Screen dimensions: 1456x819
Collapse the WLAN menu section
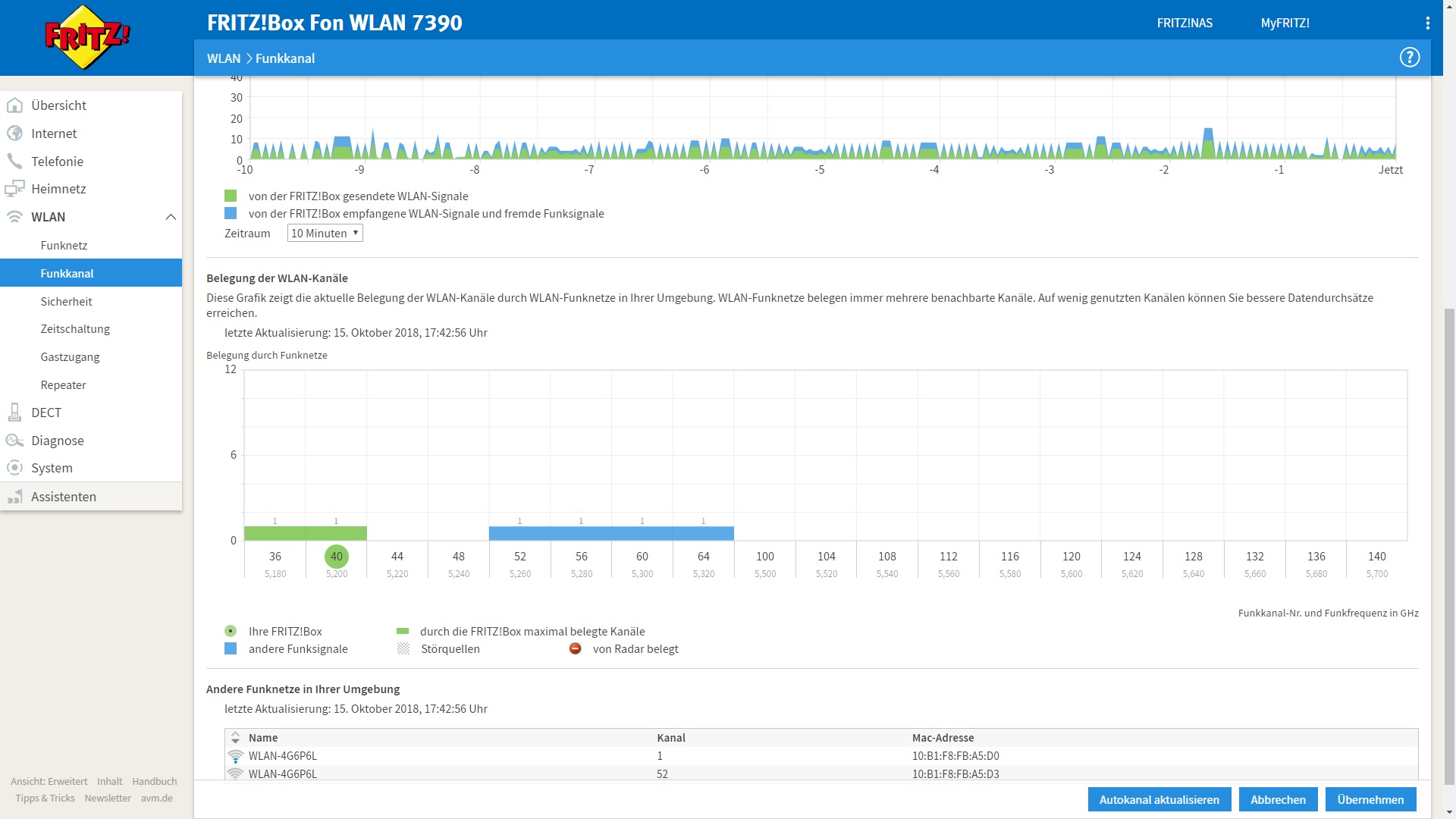(x=171, y=217)
